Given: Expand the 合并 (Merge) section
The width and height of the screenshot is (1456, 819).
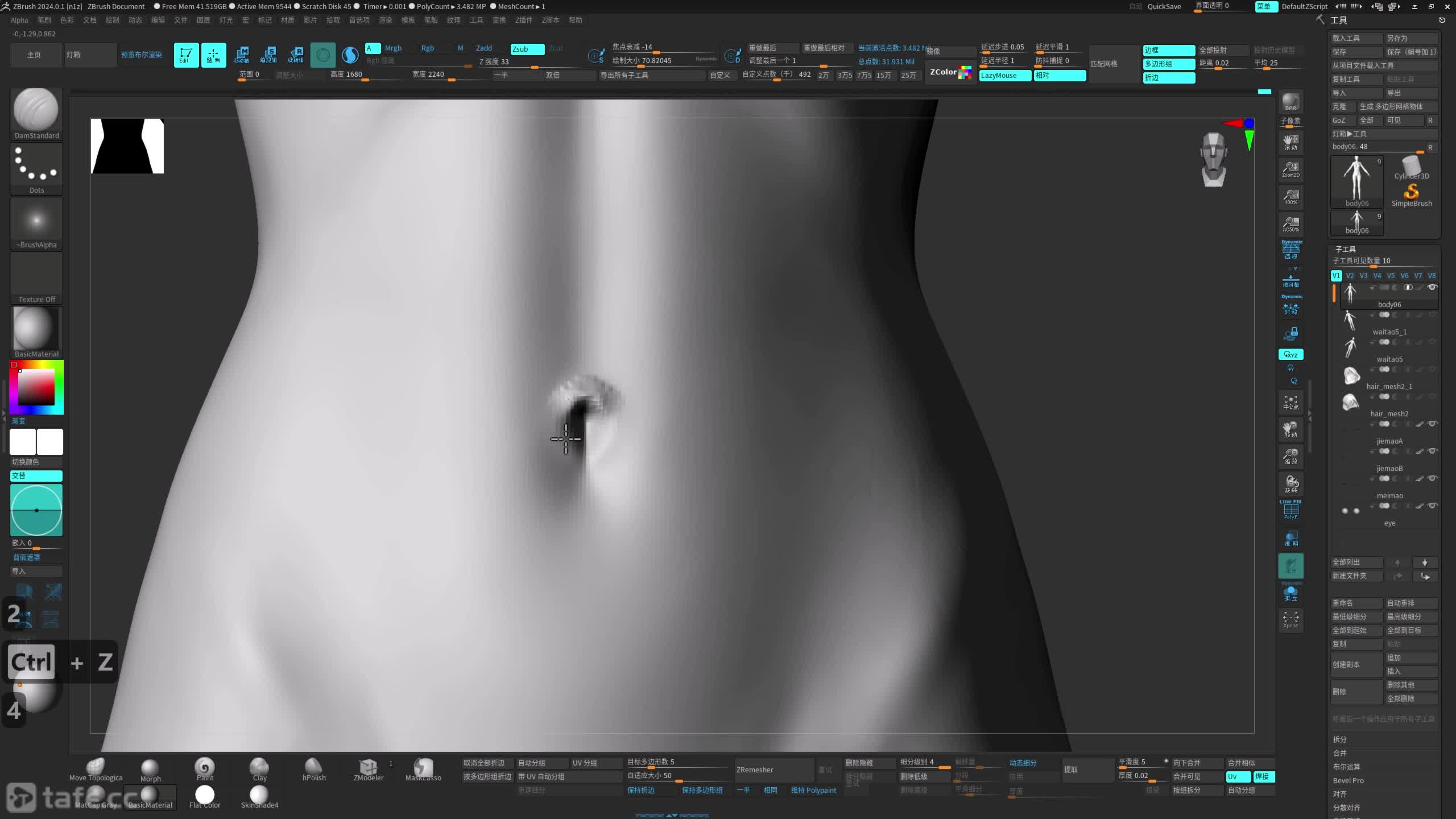Looking at the screenshot, I should coord(1339,753).
